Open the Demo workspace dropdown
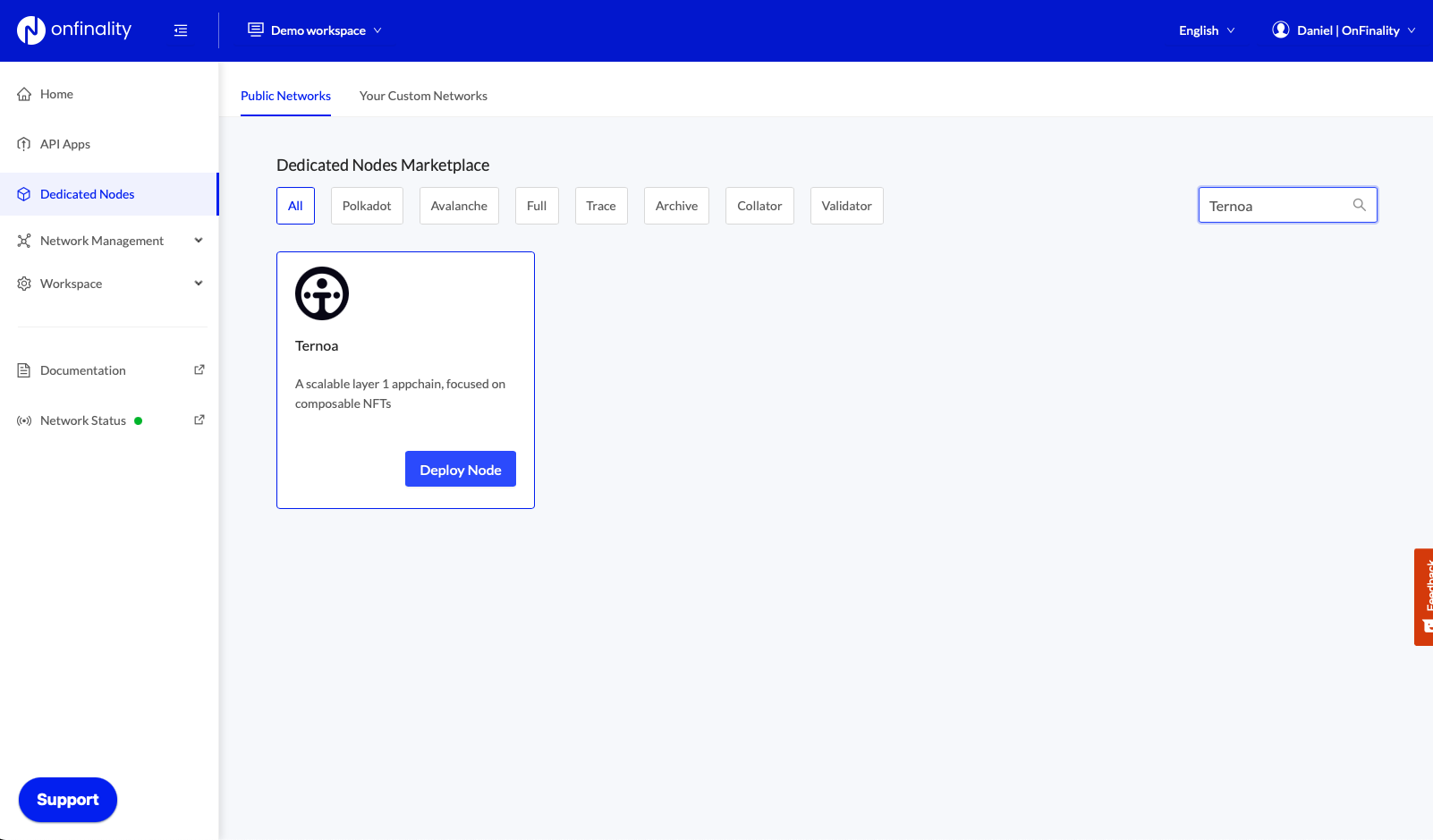This screenshot has width=1433, height=840. (x=315, y=30)
